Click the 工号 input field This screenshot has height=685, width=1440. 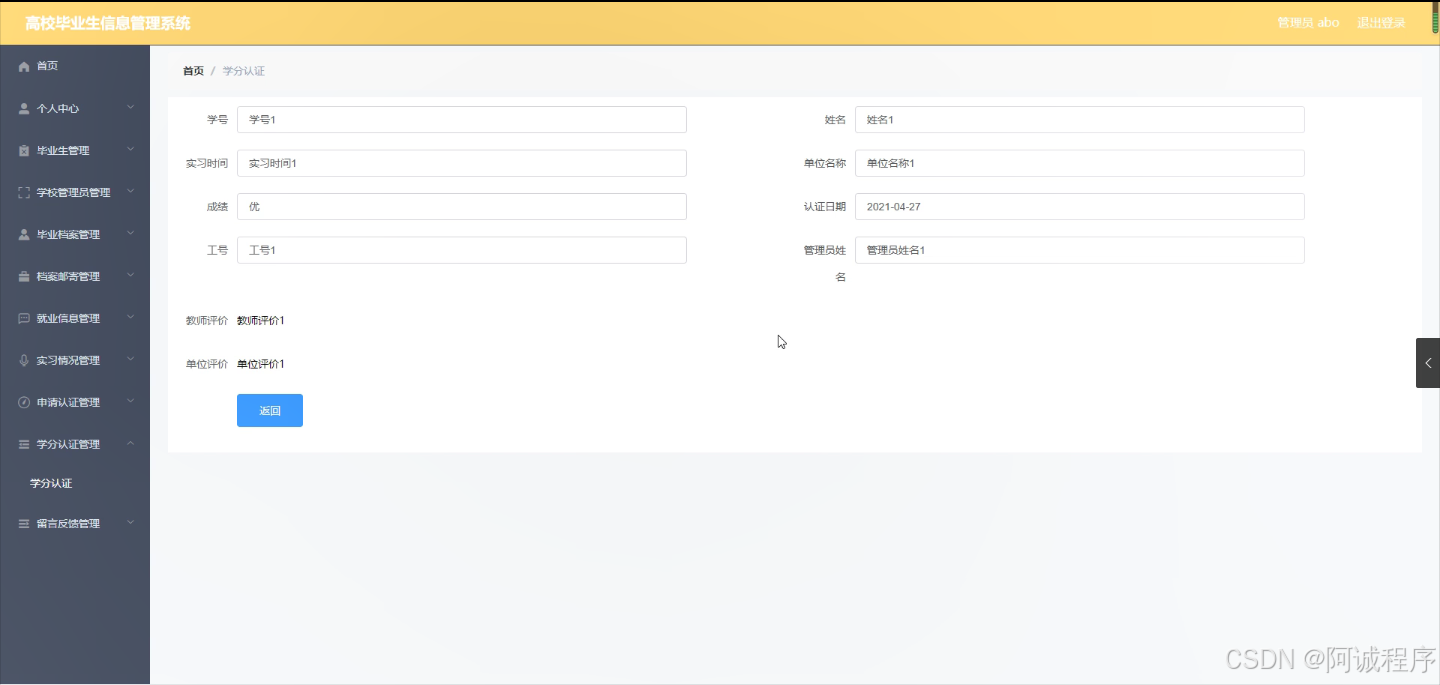(x=462, y=250)
